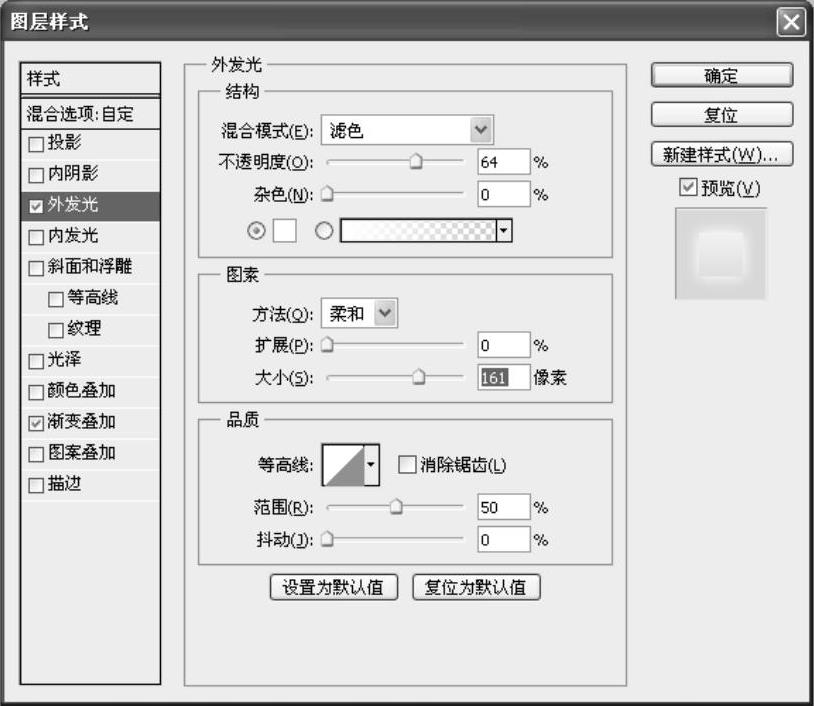This screenshot has height=706, width=814.
Task: Uncheck the 渐变叠加 gradient overlay checkbox
Action: click(36, 424)
